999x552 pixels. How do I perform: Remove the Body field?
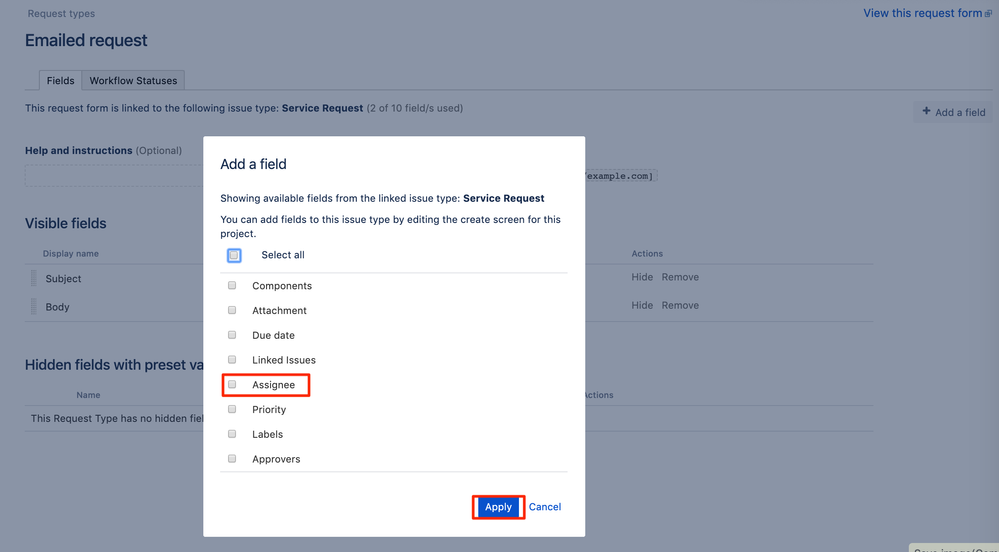click(x=680, y=305)
